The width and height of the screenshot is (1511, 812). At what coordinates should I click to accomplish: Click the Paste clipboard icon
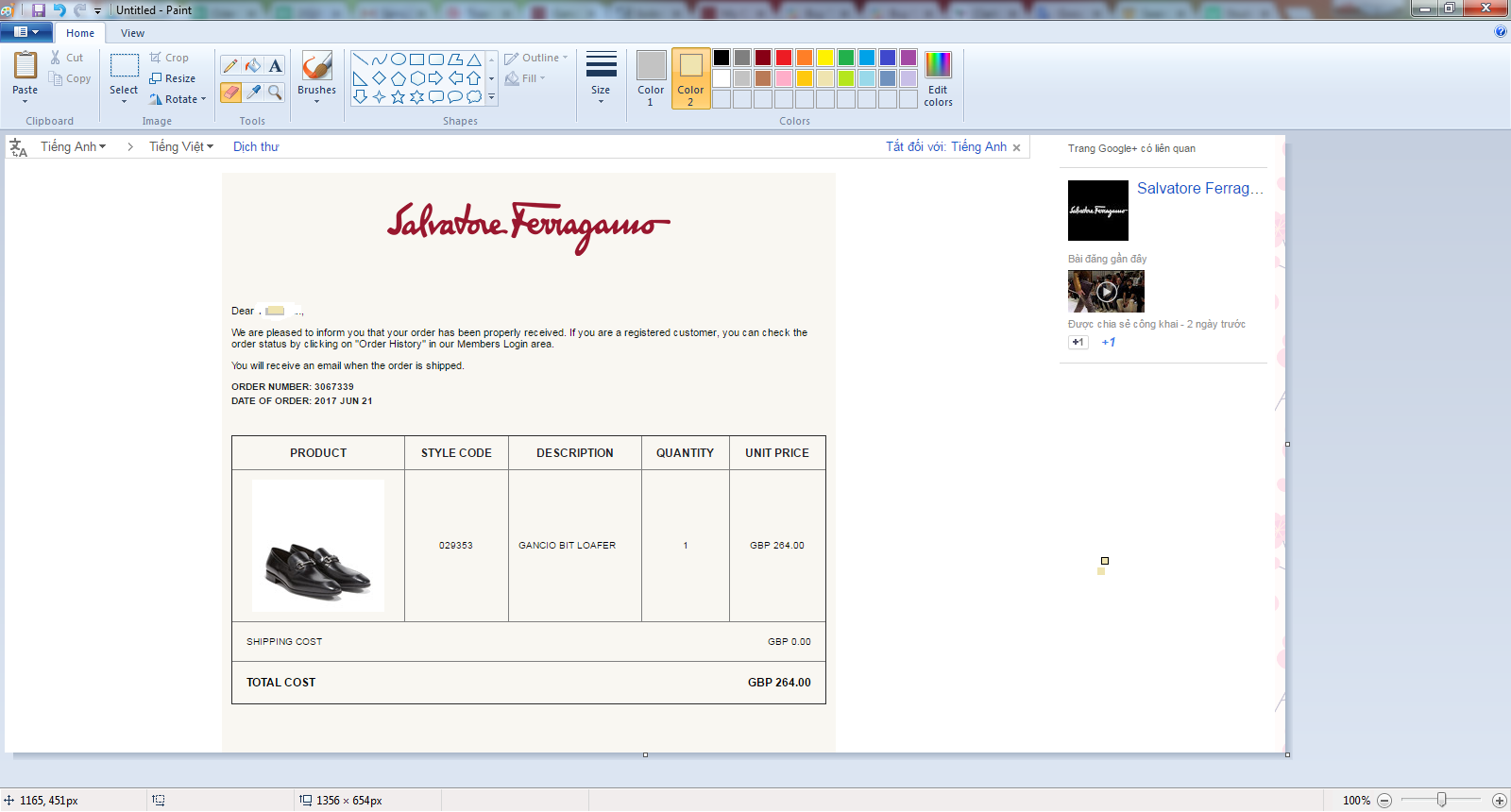pos(25,66)
